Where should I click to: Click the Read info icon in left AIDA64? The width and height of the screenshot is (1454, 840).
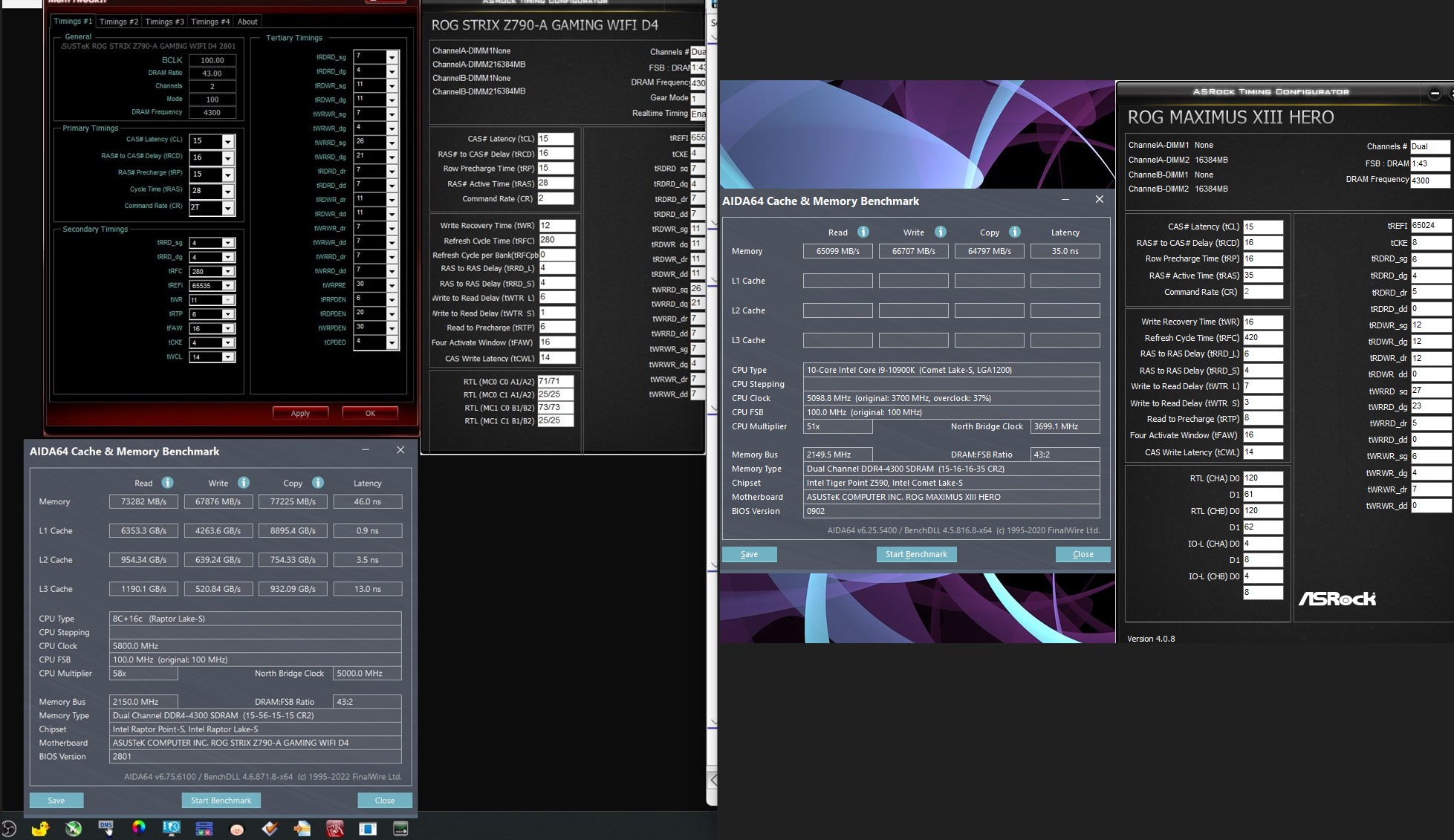pyautogui.click(x=167, y=483)
